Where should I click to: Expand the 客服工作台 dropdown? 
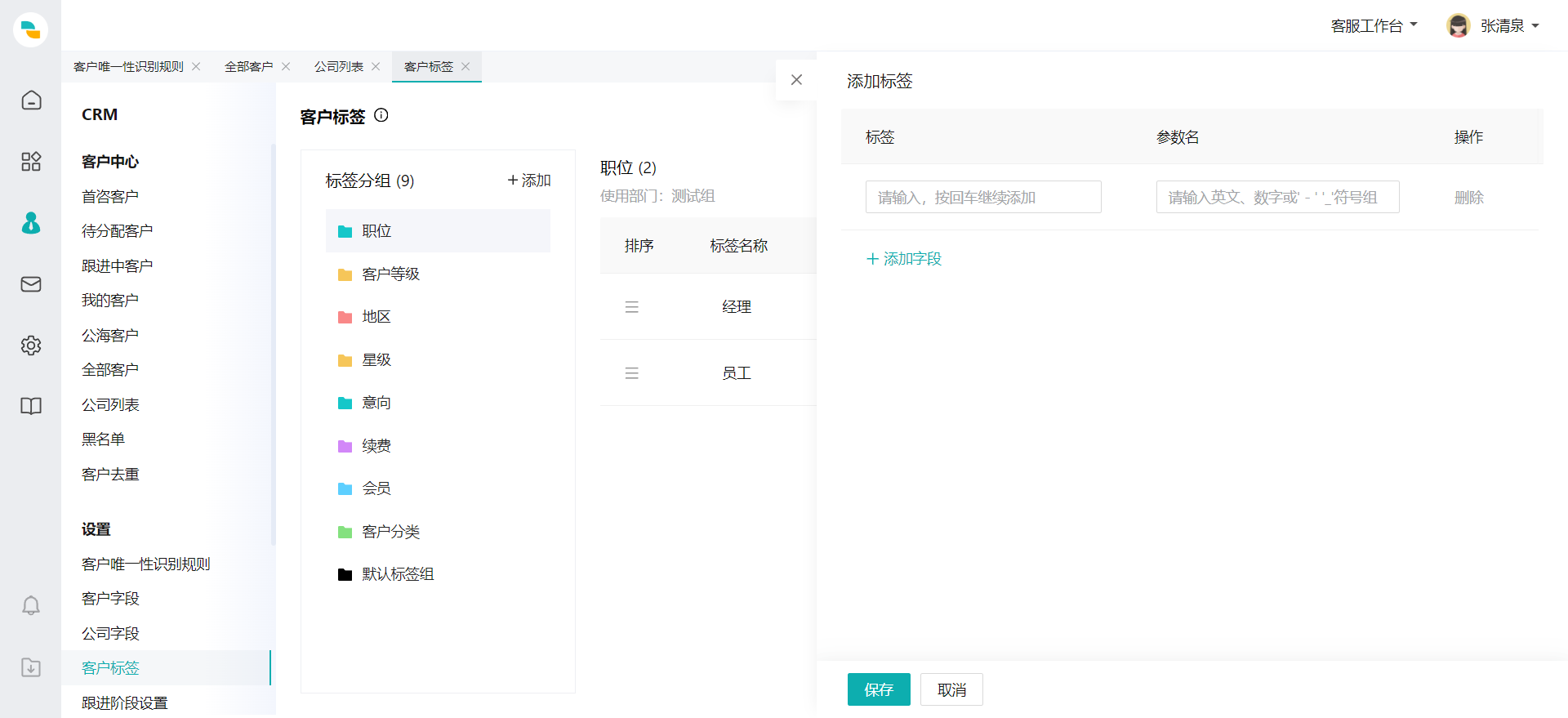click(x=1374, y=25)
